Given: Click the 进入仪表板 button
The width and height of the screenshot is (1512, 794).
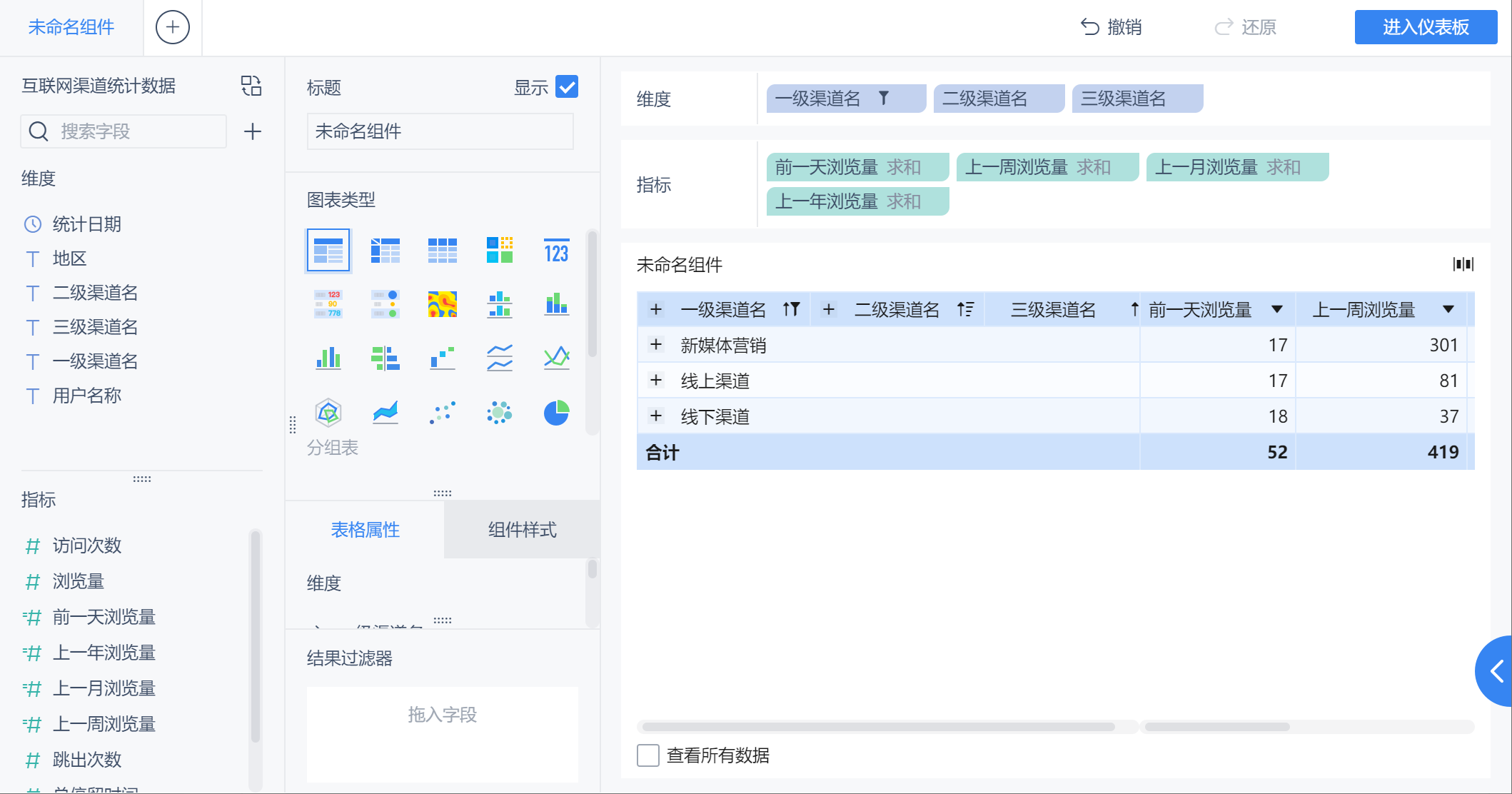Looking at the screenshot, I should (1425, 27).
